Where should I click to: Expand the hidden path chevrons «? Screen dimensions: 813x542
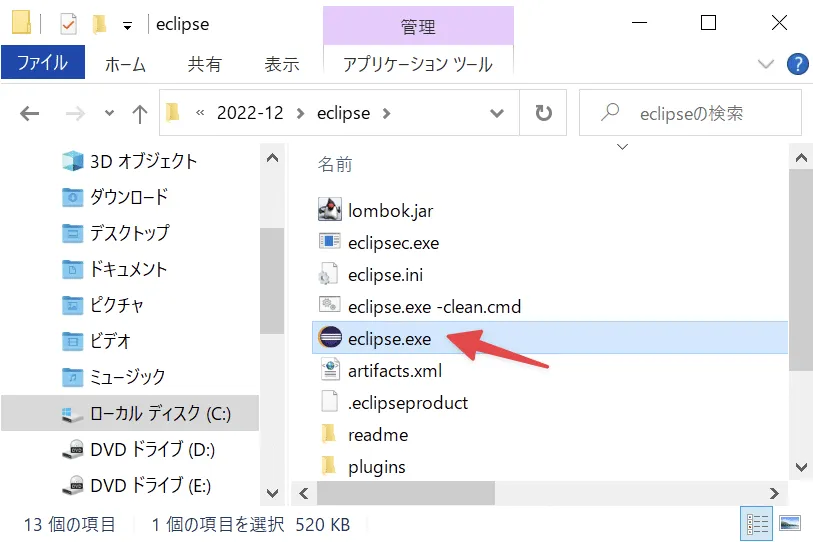pos(200,113)
